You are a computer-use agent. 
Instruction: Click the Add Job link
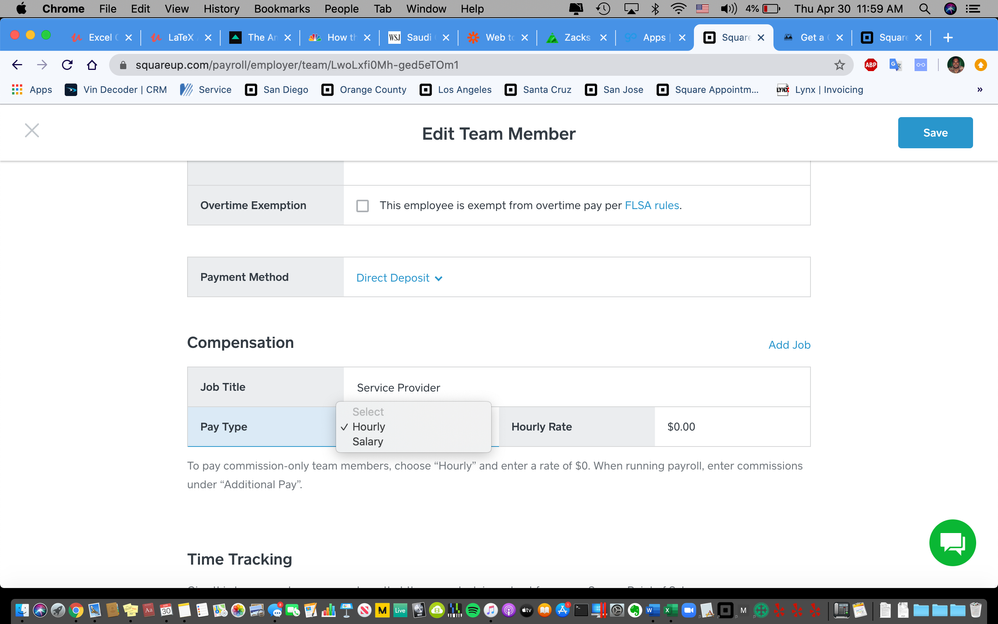[x=789, y=345]
